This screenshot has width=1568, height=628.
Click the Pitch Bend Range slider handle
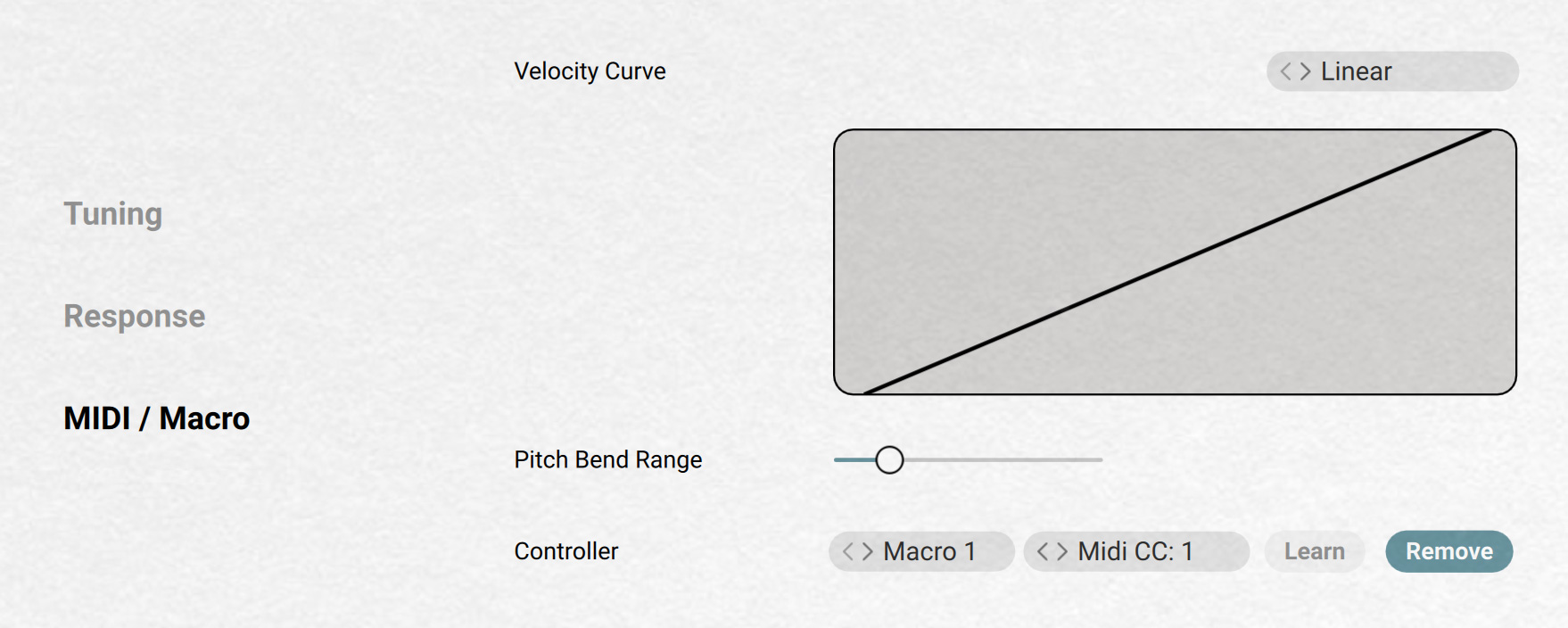click(889, 460)
